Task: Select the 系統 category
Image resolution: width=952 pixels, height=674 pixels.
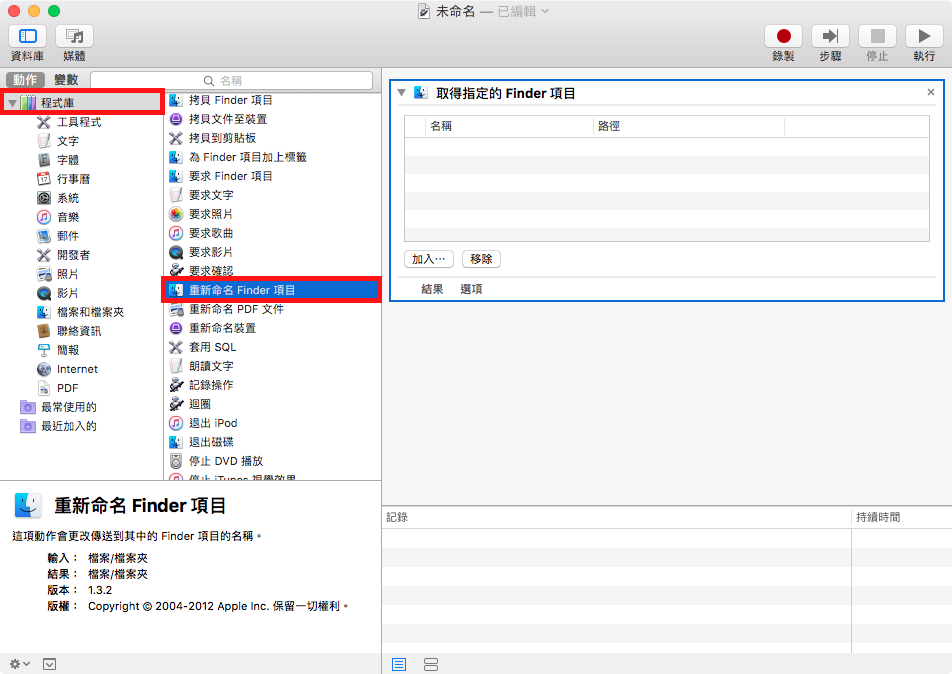Action: coord(67,198)
